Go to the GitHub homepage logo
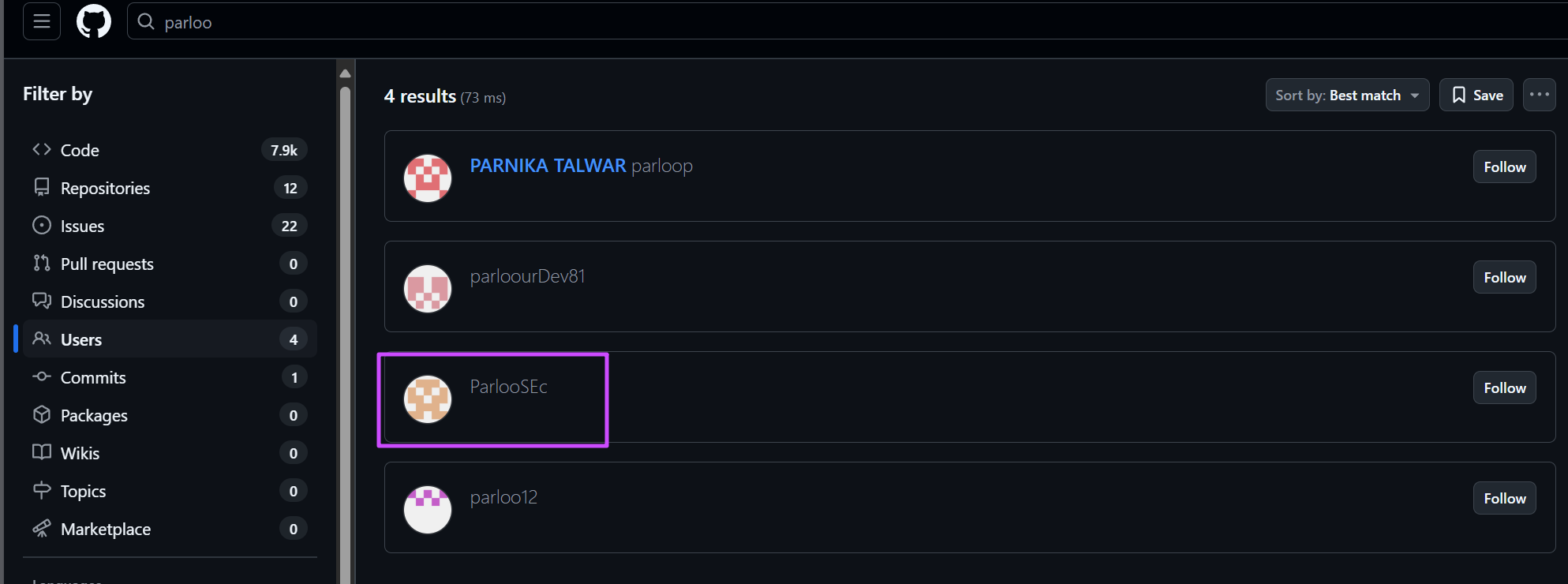Viewport: 1568px width, 584px height. 94,21
